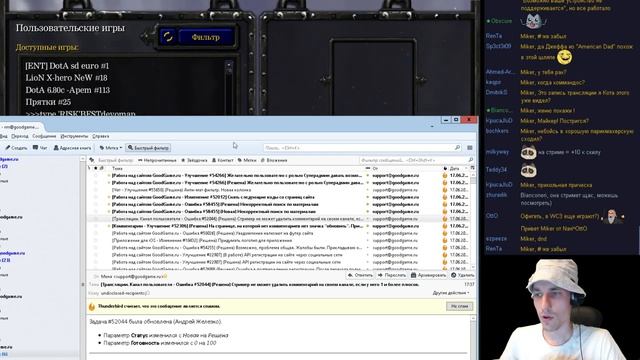640x360 pixels.
Task: Toggle spam flame on "Изменение #52012" row
Action: (445, 197)
